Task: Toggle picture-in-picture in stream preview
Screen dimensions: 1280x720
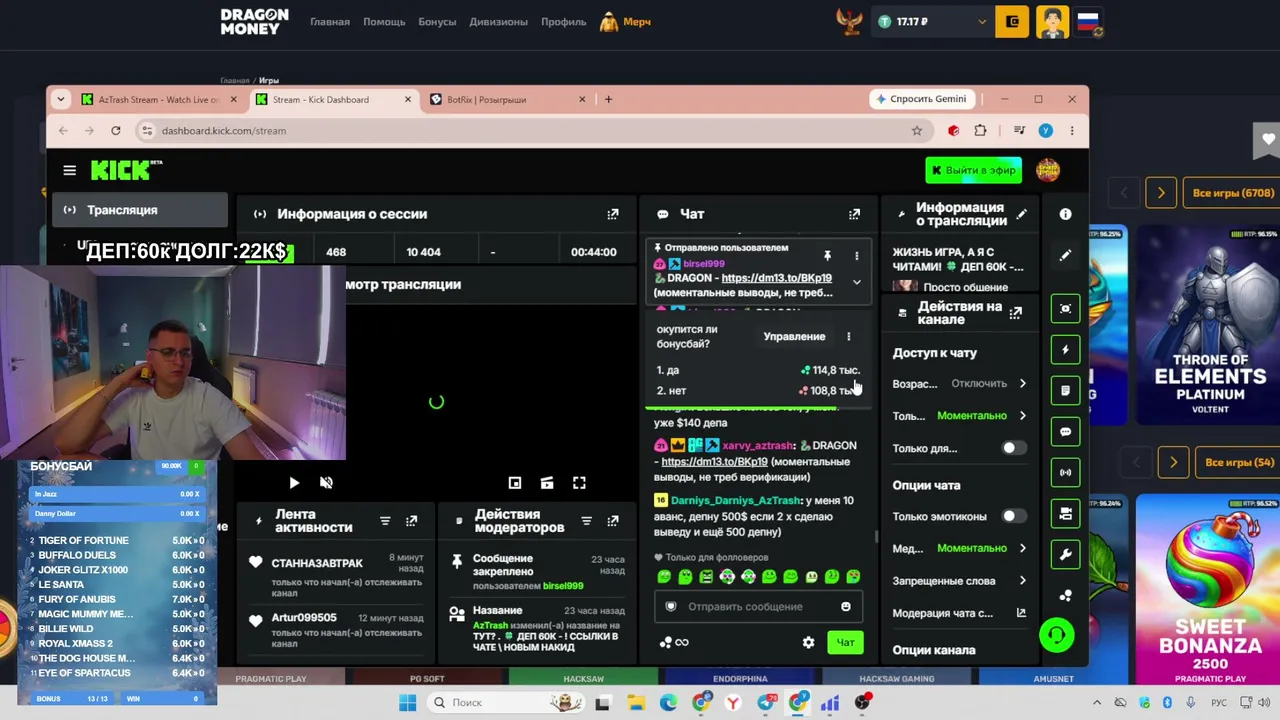Action: coord(515,483)
